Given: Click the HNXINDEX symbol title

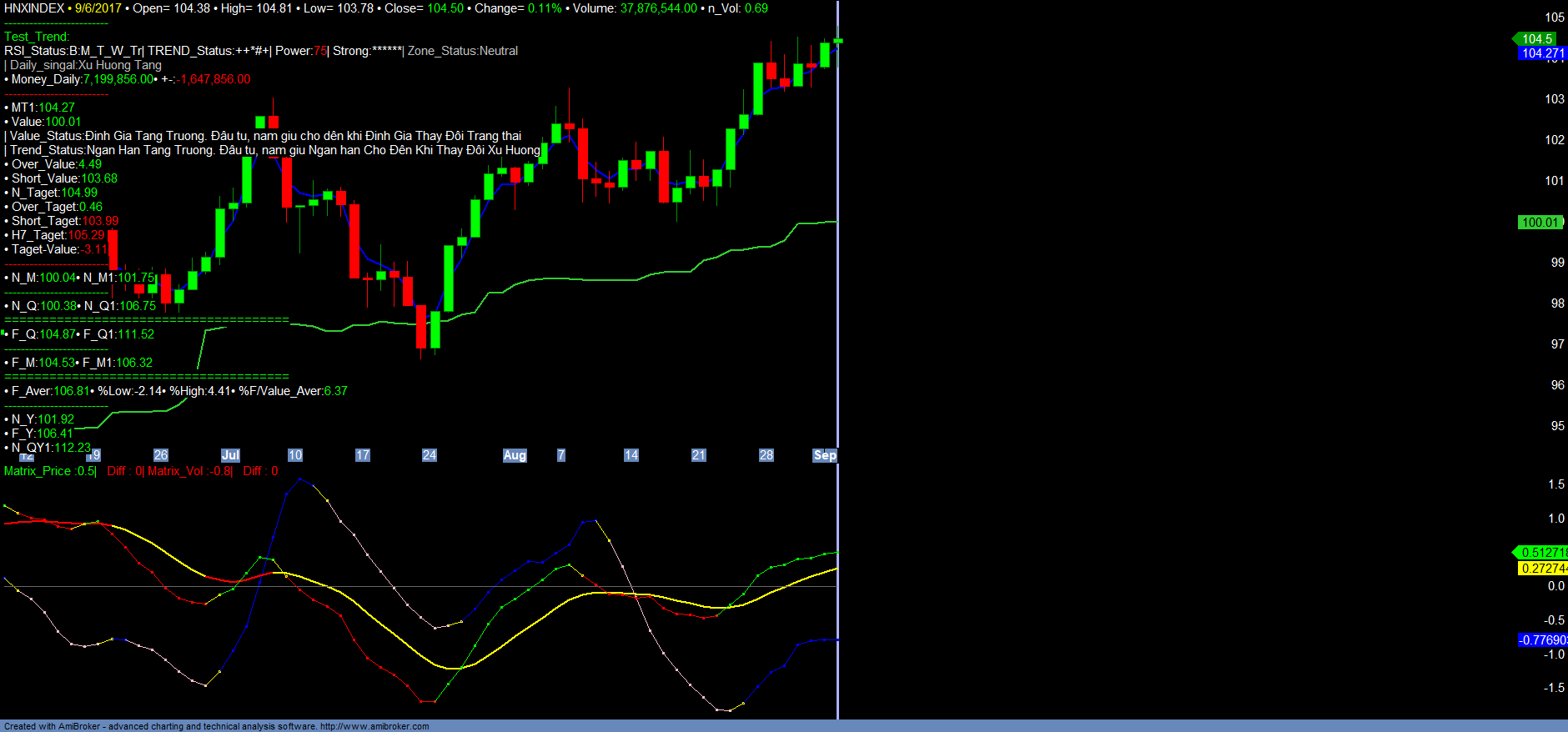Looking at the screenshot, I should (x=34, y=8).
